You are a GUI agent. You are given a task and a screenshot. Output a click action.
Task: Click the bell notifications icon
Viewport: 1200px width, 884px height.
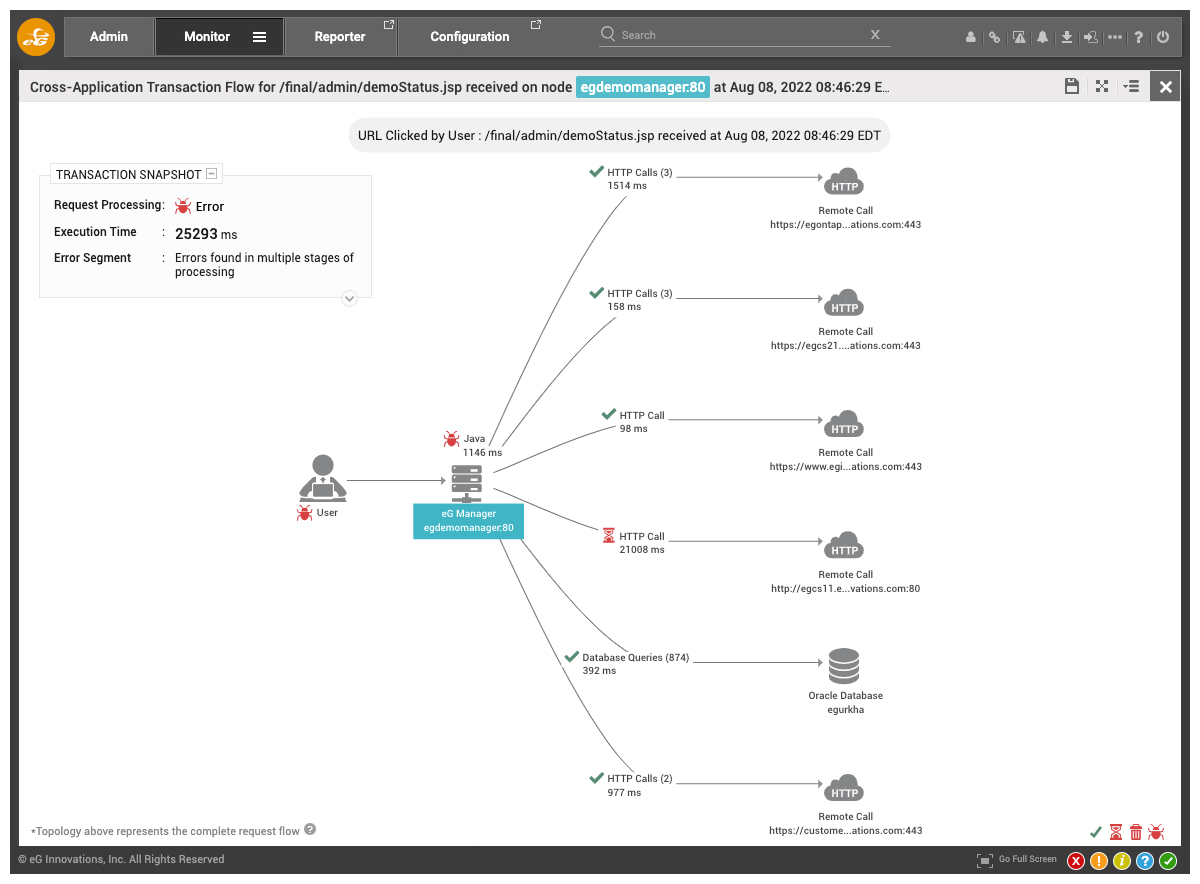pyautogui.click(x=1043, y=37)
